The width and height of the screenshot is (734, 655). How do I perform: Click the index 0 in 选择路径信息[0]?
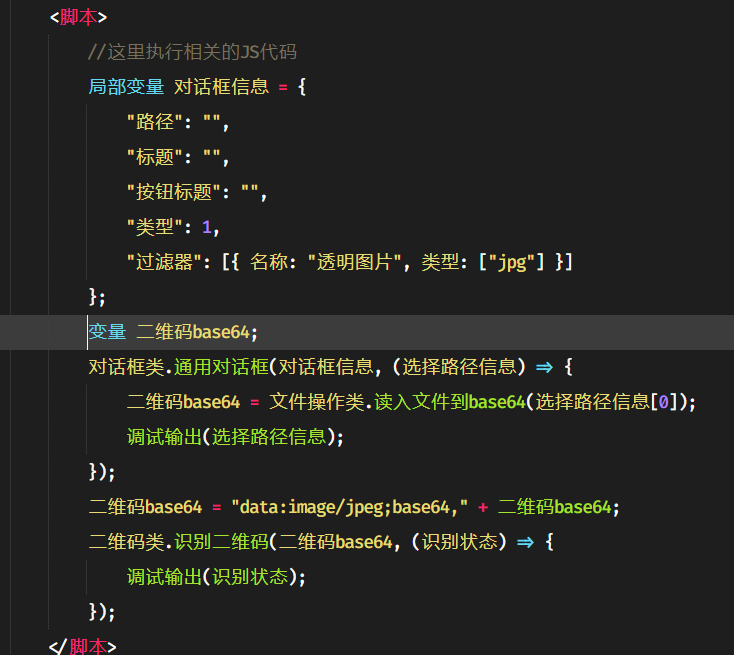[x=663, y=402]
